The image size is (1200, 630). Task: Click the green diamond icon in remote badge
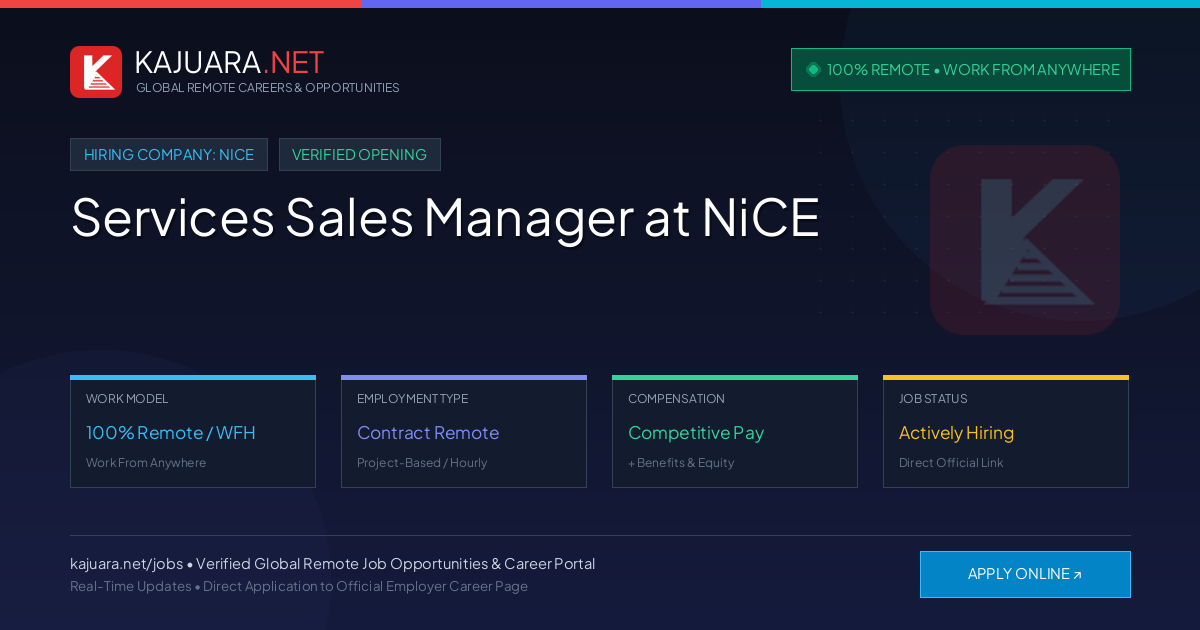tap(813, 69)
